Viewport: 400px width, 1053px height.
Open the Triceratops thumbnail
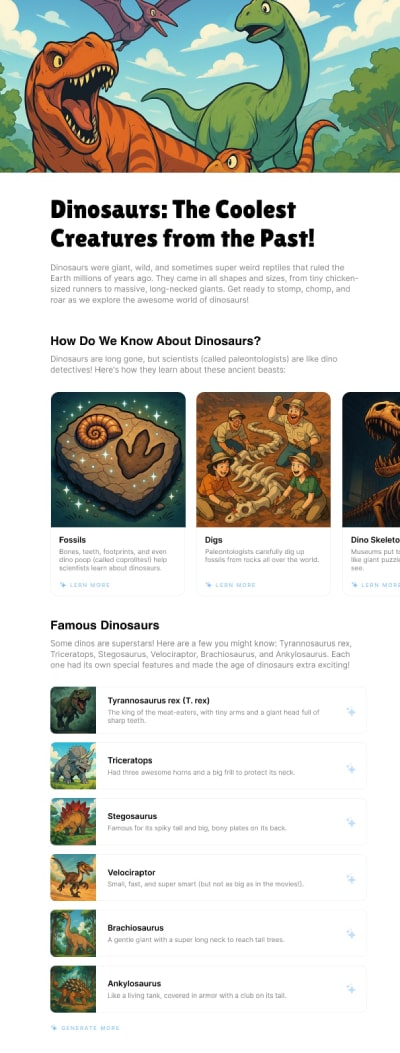coord(73,766)
